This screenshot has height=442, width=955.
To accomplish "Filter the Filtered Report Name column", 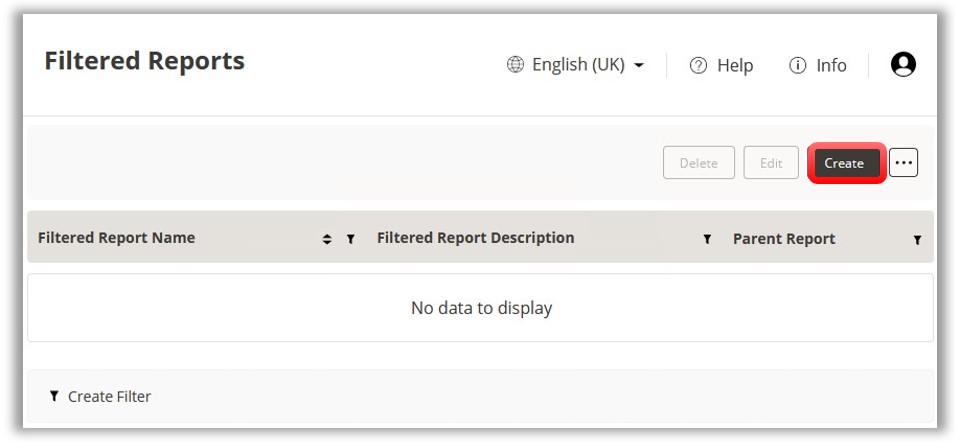I will coord(351,239).
